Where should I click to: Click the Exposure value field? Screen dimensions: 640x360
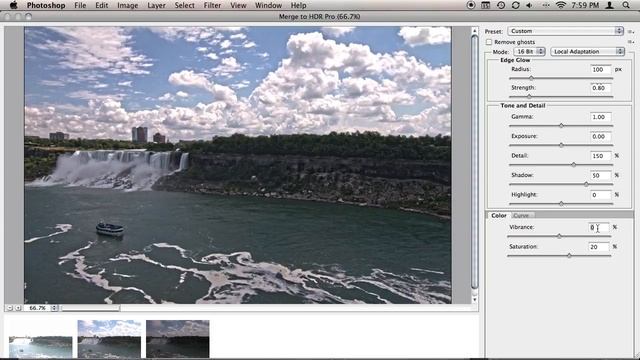pyautogui.click(x=600, y=136)
